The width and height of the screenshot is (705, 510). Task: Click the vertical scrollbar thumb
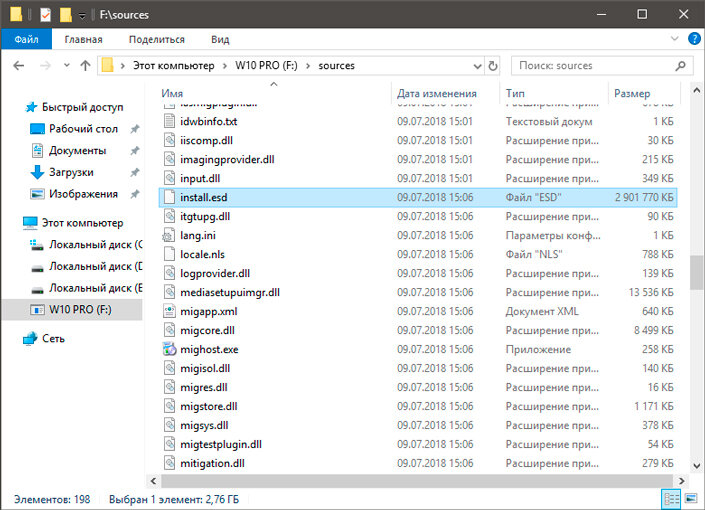click(696, 273)
